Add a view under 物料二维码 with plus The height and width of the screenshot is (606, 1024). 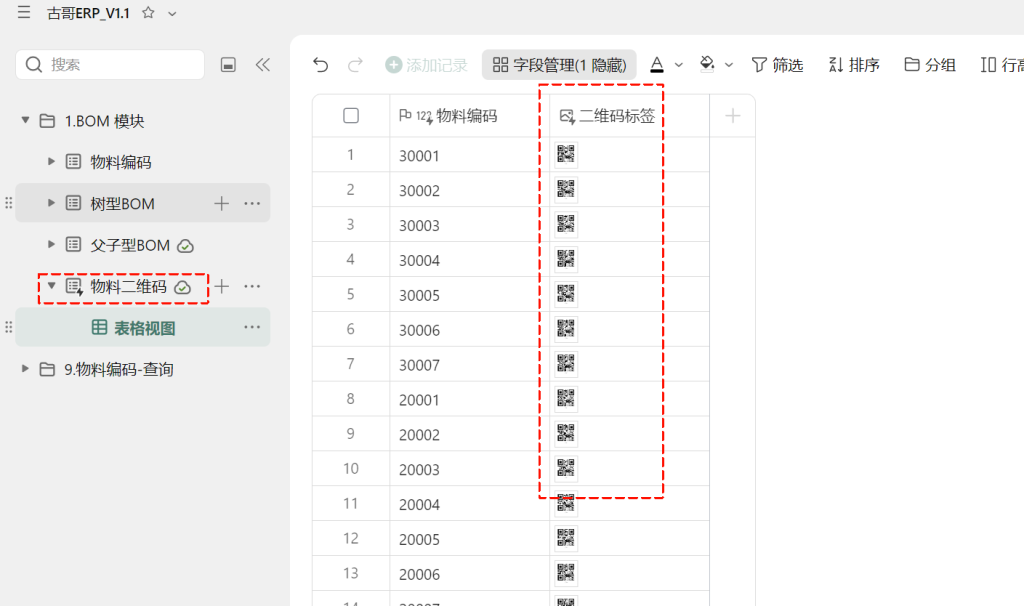click(x=221, y=286)
